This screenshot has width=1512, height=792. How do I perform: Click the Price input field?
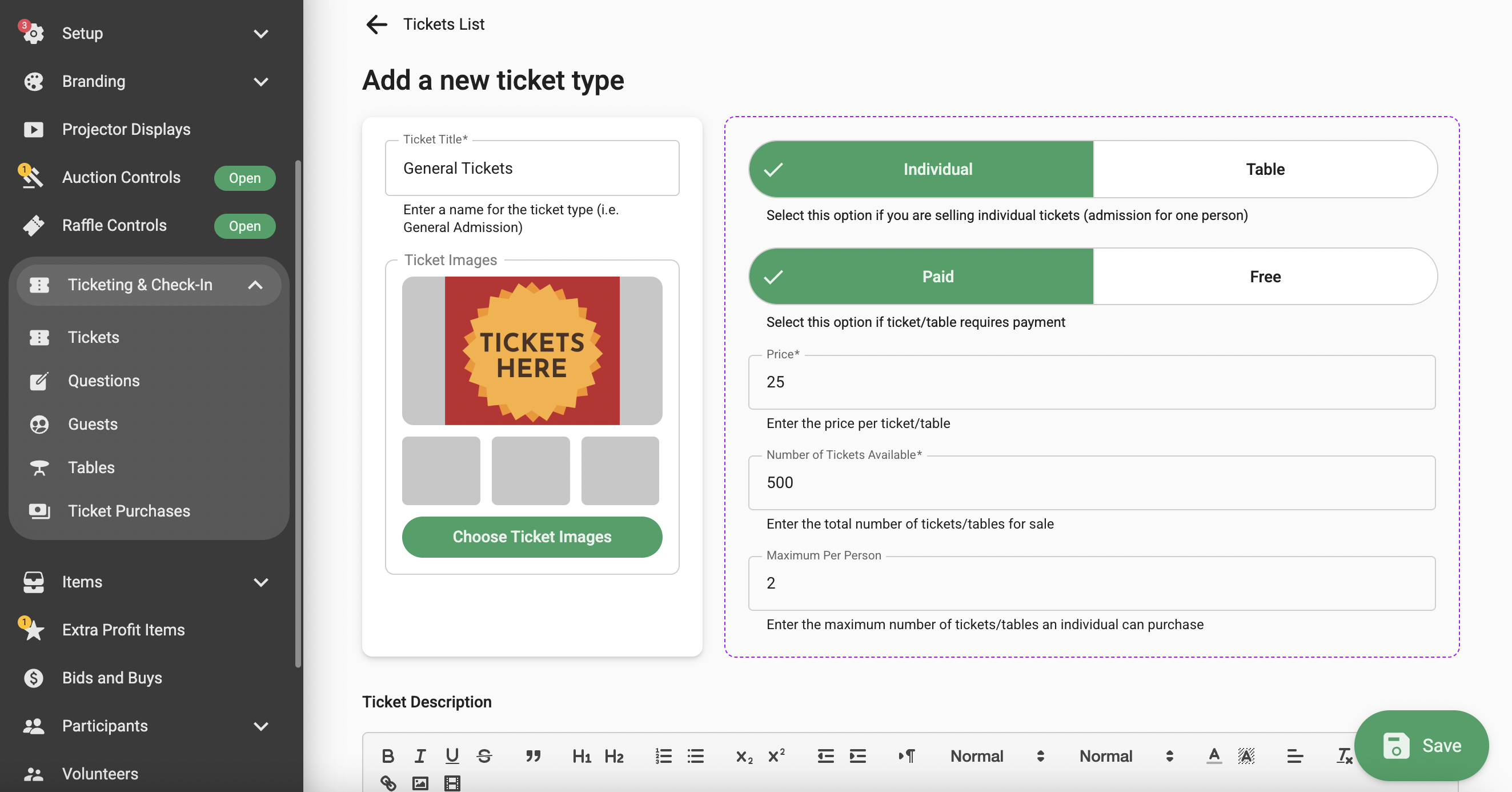tap(1092, 382)
